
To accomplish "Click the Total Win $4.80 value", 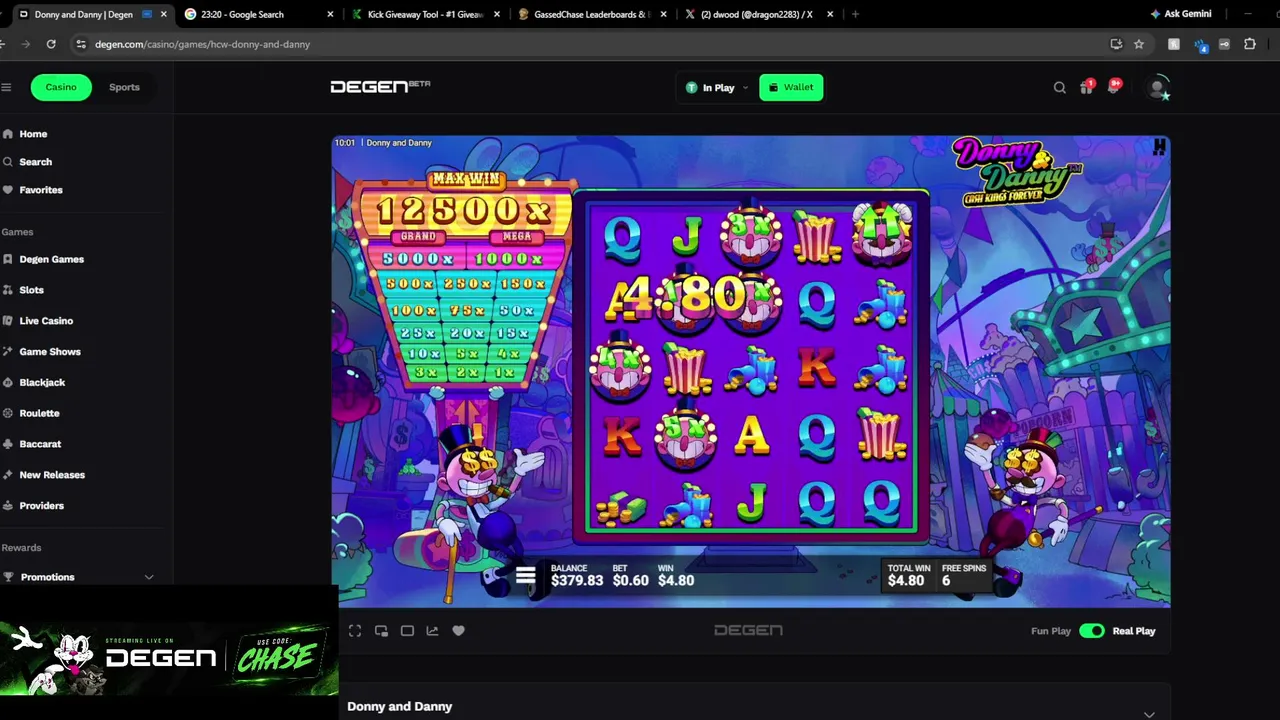I will click(x=906, y=581).
